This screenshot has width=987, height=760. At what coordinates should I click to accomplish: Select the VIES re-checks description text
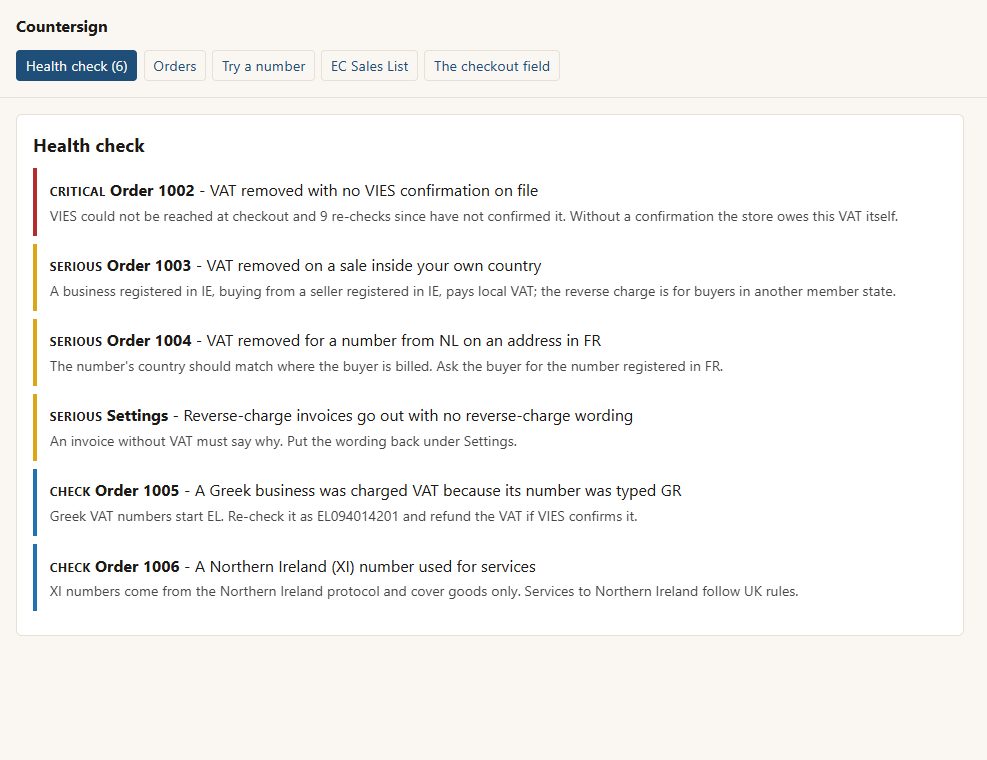point(474,216)
